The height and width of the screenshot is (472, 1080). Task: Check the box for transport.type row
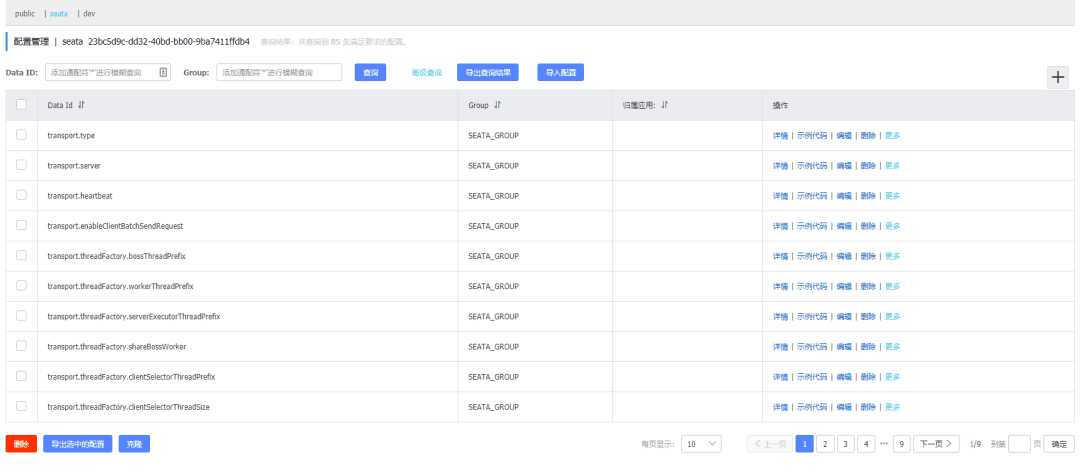(x=21, y=135)
